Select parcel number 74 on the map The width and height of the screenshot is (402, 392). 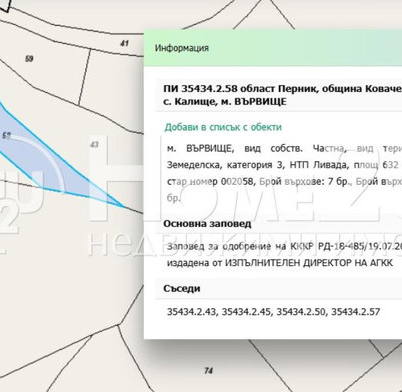click(208, 370)
